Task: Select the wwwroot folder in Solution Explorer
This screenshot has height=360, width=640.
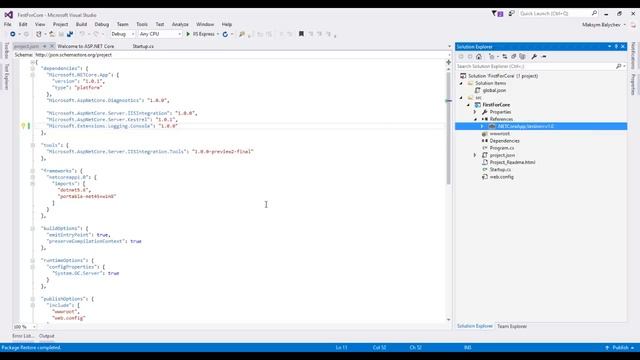Action: coord(500,134)
